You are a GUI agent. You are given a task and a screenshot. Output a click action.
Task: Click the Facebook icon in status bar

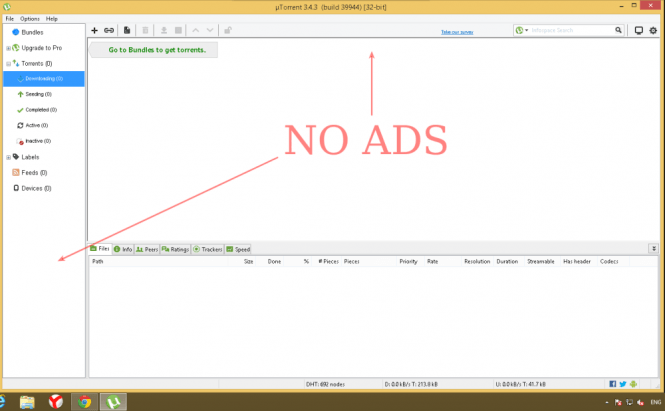coord(612,384)
